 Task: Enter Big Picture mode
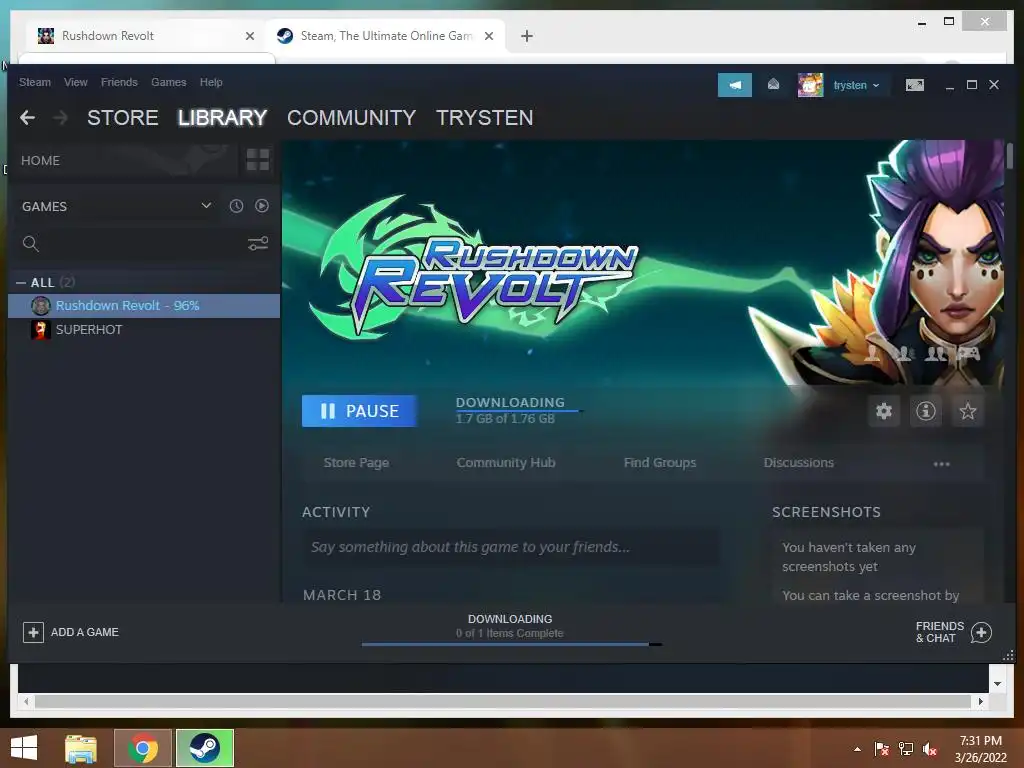pyautogui.click(x=914, y=85)
